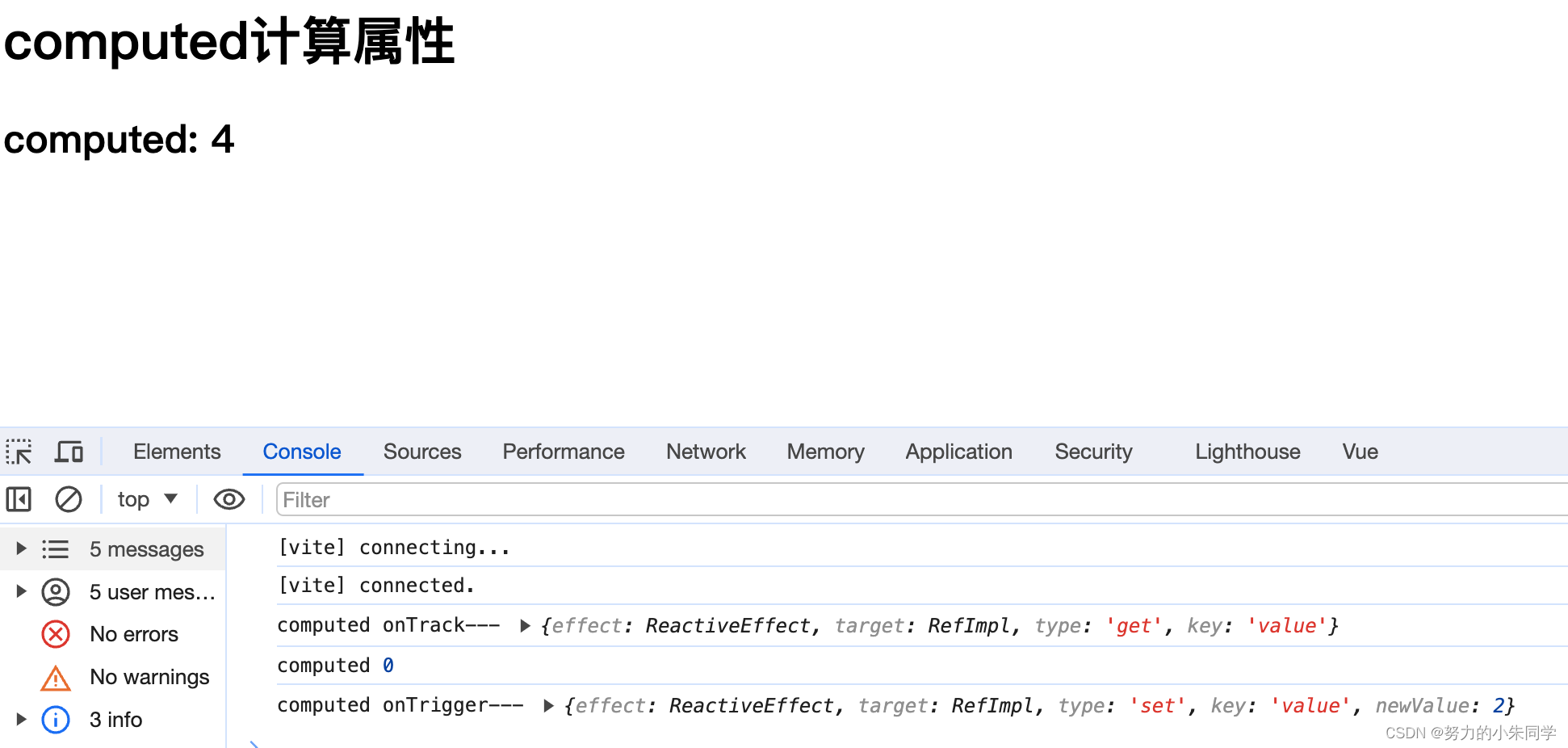Open the Memory tab
The width and height of the screenshot is (1568, 748).
(x=825, y=452)
